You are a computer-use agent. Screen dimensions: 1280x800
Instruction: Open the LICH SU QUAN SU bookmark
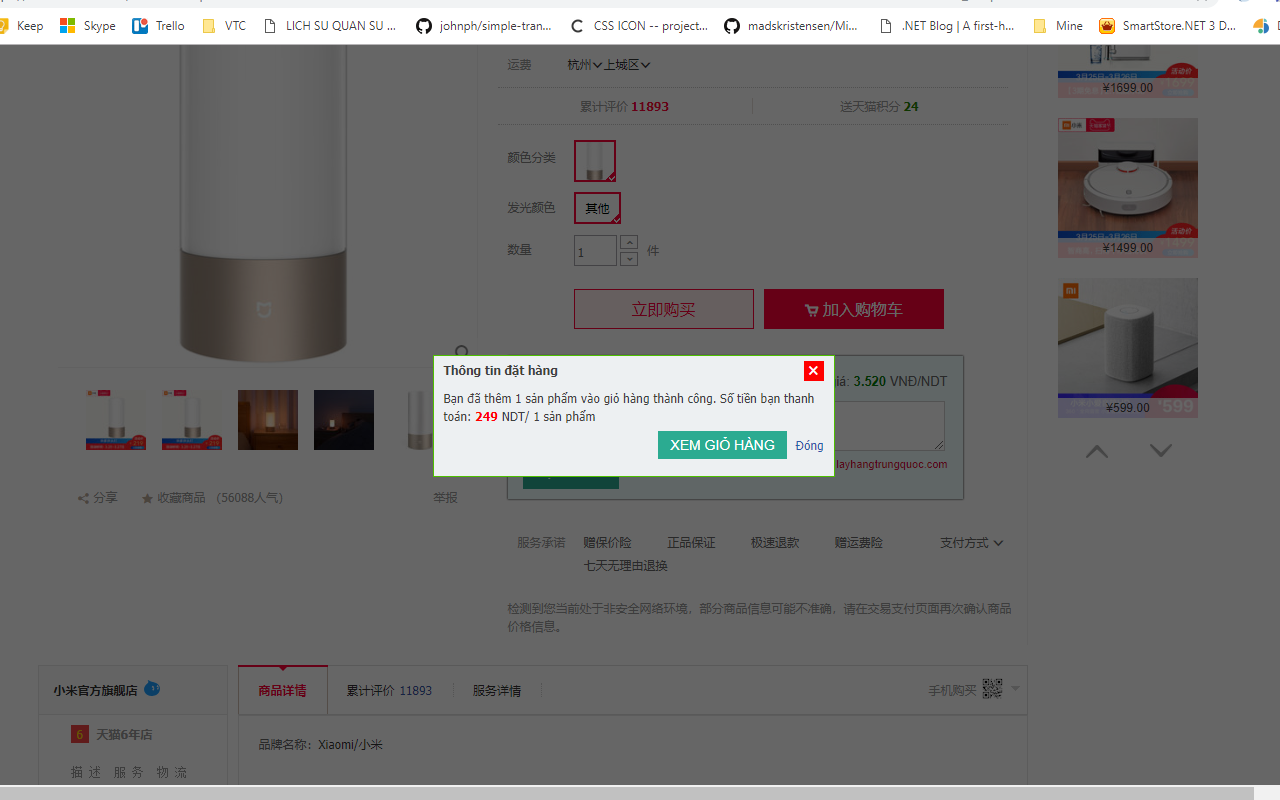pos(331,26)
